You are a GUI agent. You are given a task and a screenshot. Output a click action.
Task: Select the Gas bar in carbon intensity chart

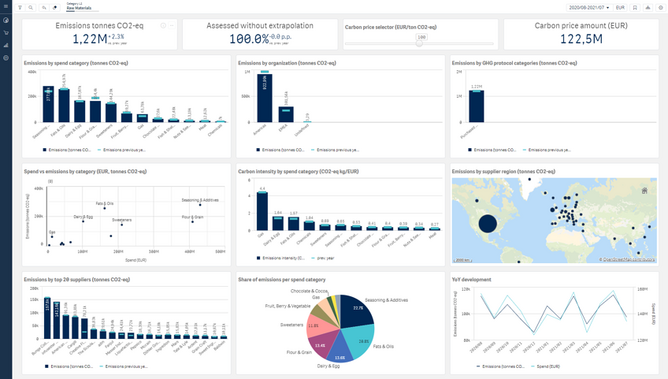262,211
